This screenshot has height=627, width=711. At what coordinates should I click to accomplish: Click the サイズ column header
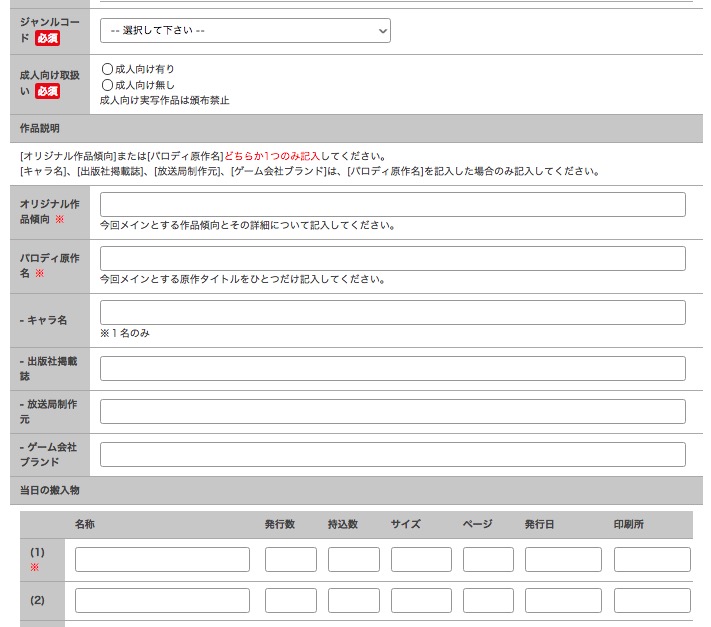point(406,524)
